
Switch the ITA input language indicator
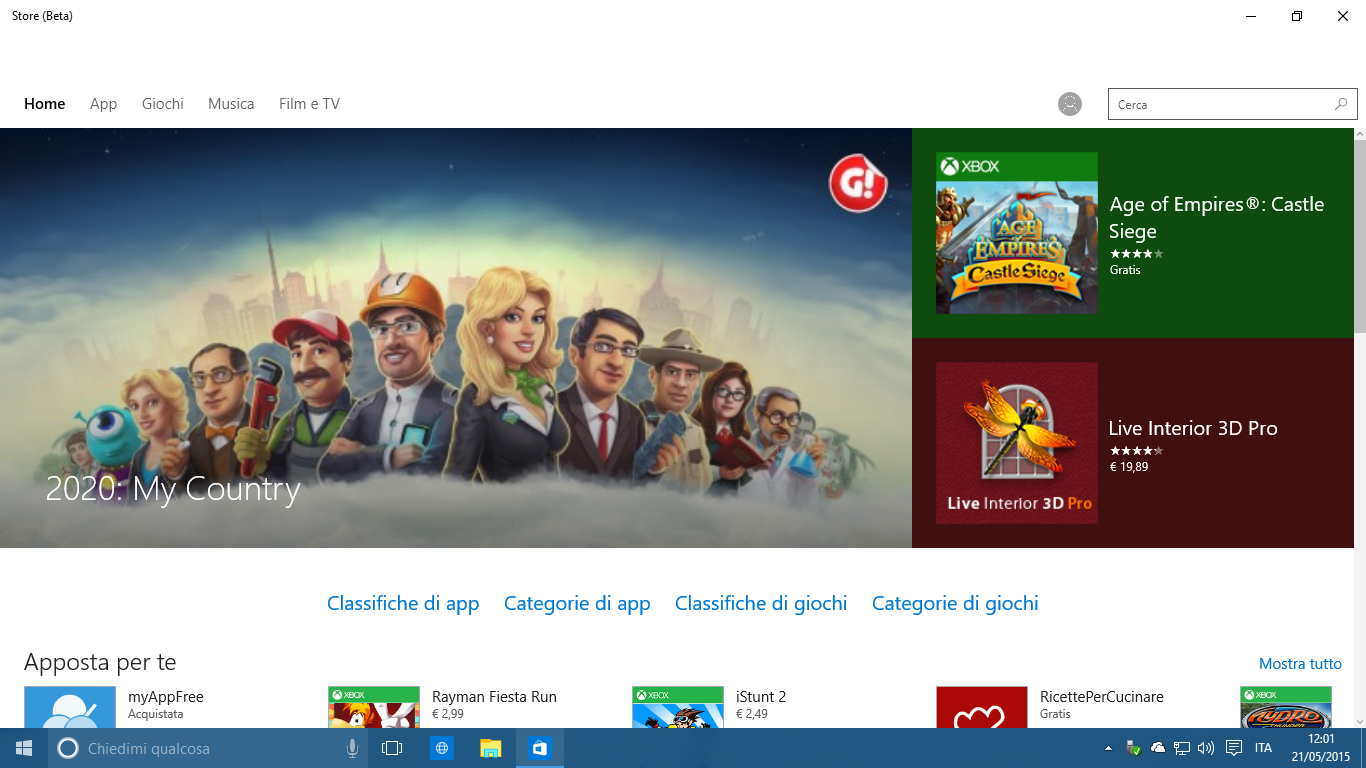pyautogui.click(x=1264, y=748)
